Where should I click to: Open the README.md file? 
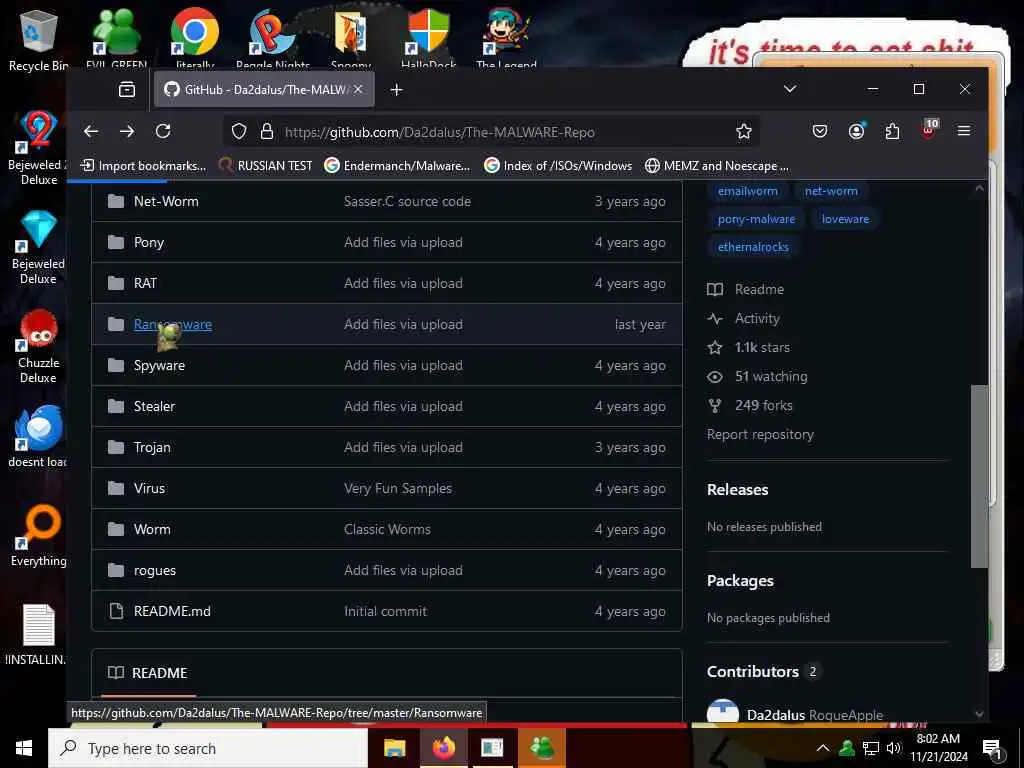172,611
